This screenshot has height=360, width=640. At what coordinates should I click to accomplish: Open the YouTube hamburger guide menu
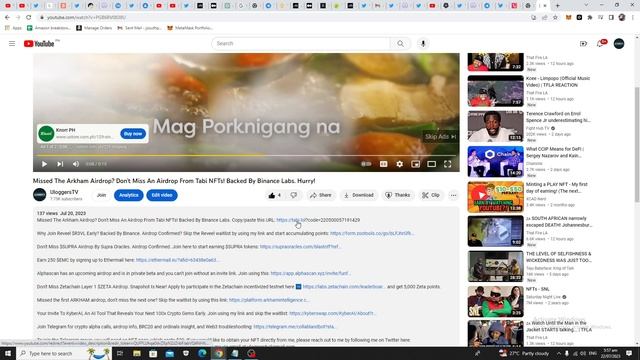pos(12,44)
